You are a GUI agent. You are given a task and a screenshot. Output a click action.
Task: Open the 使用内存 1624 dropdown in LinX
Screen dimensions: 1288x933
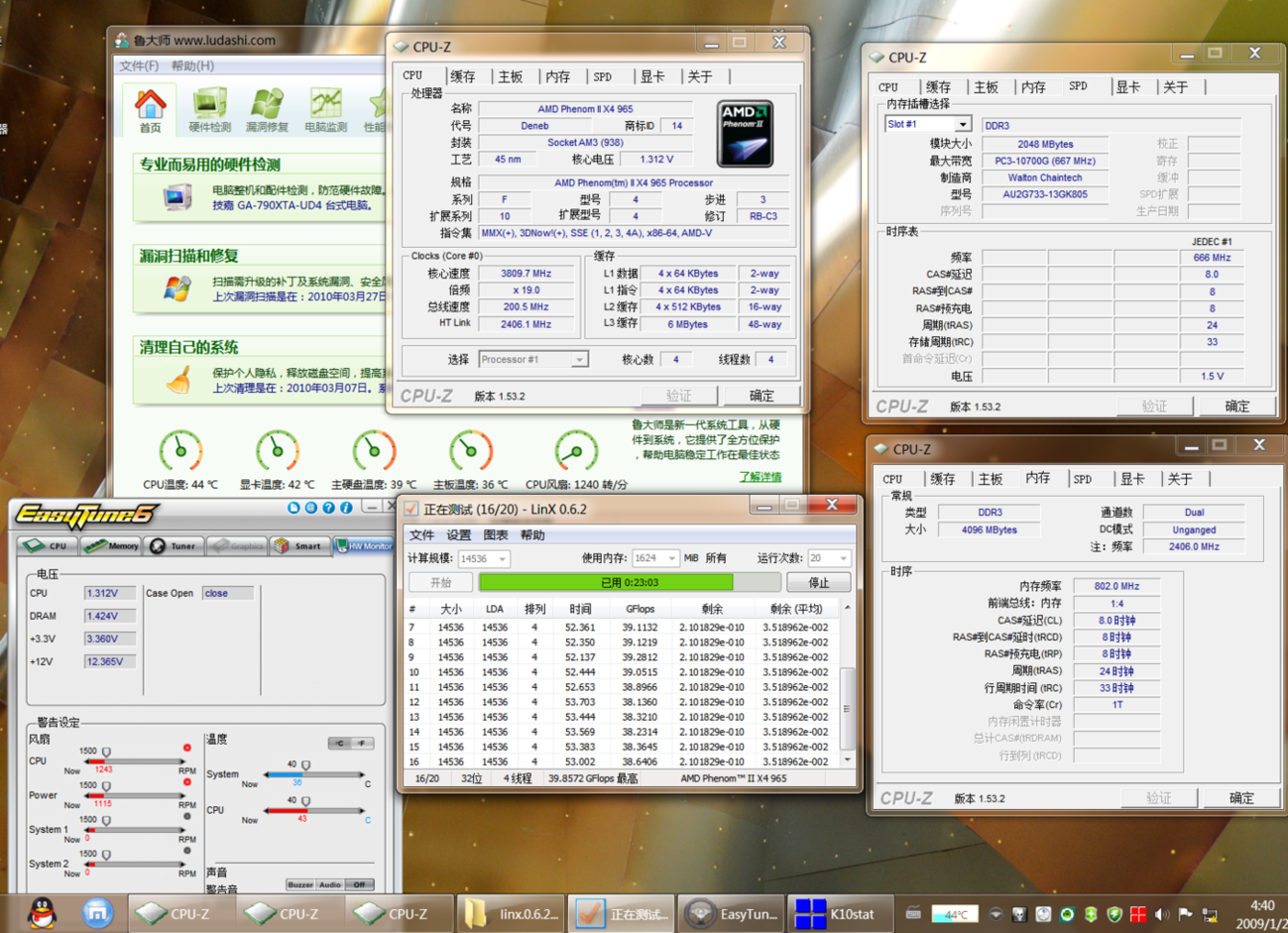tap(671, 559)
